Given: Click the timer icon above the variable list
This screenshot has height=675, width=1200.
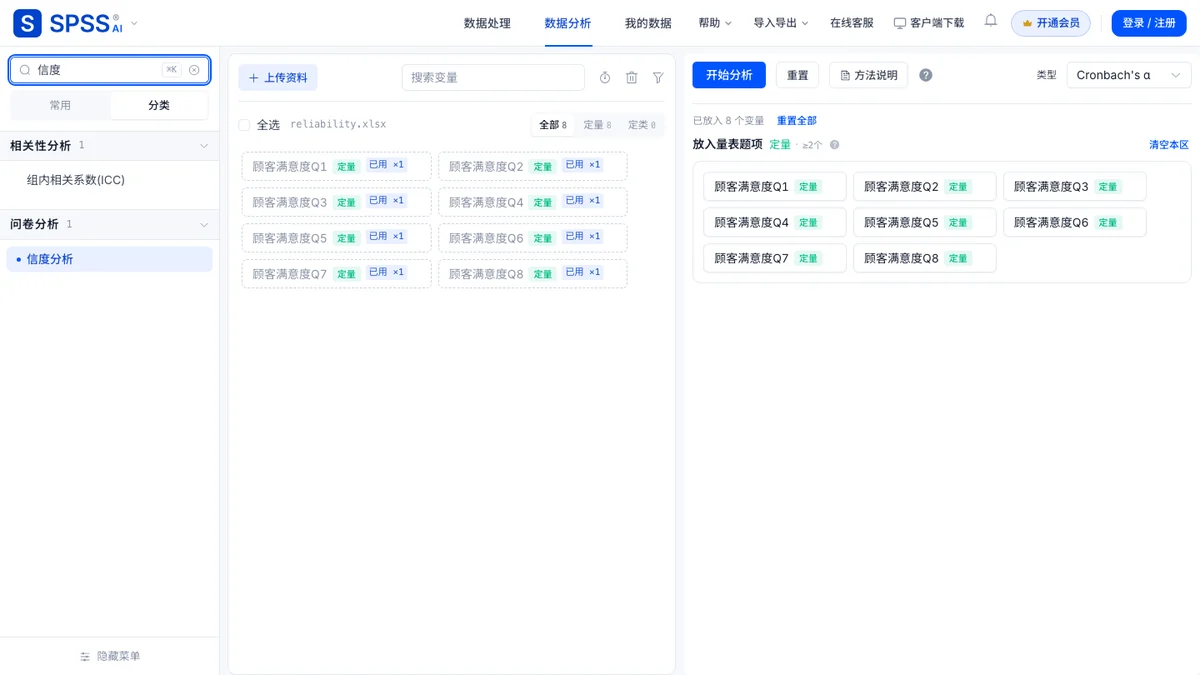Looking at the screenshot, I should [605, 78].
